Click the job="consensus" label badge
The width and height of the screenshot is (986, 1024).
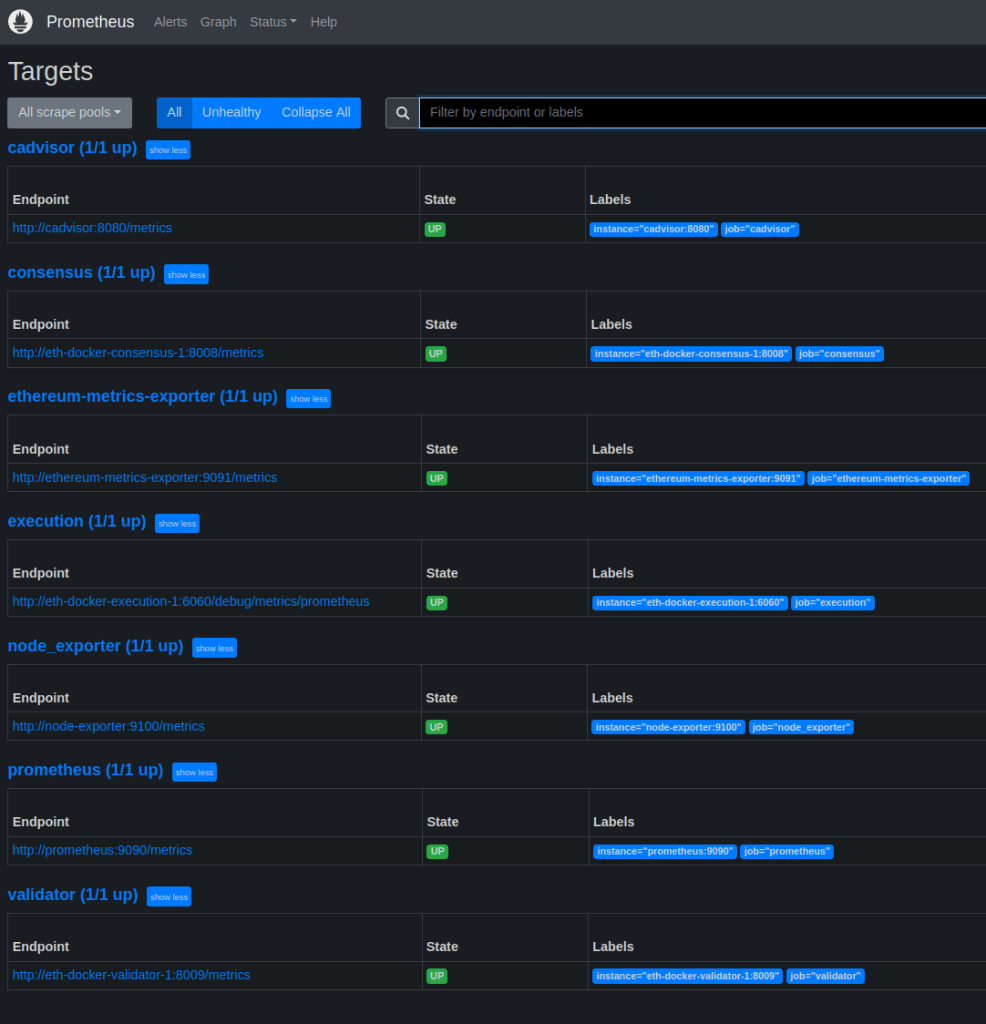[839, 354]
